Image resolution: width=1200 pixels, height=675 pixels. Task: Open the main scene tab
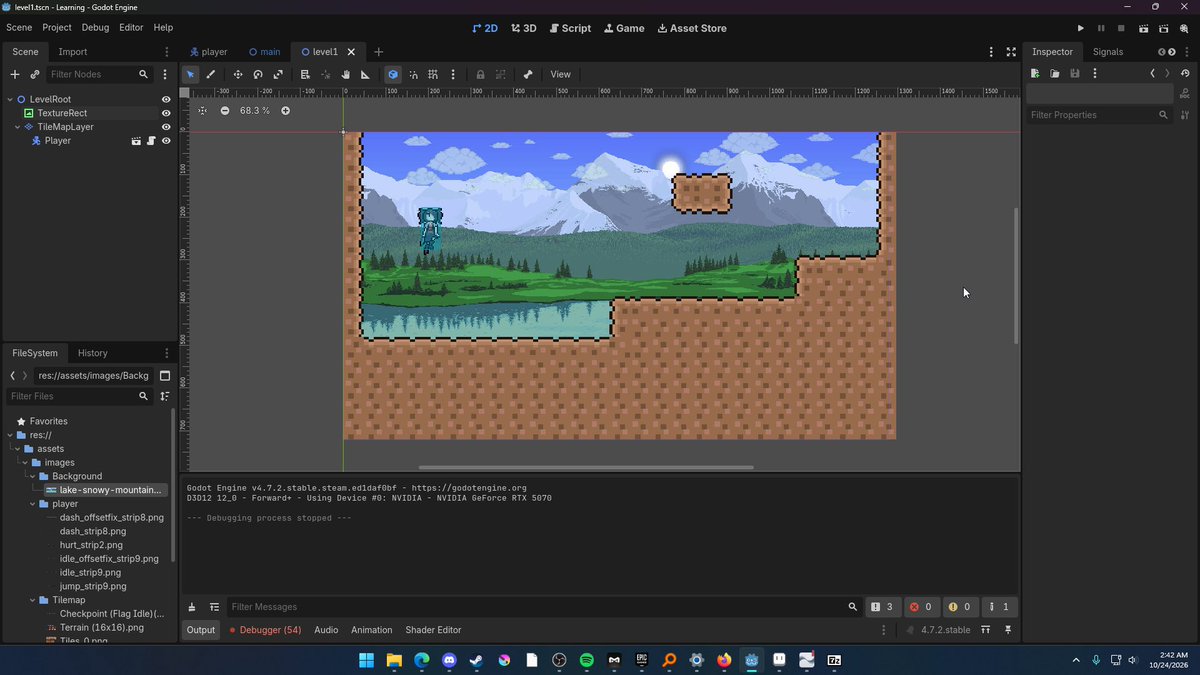264,52
